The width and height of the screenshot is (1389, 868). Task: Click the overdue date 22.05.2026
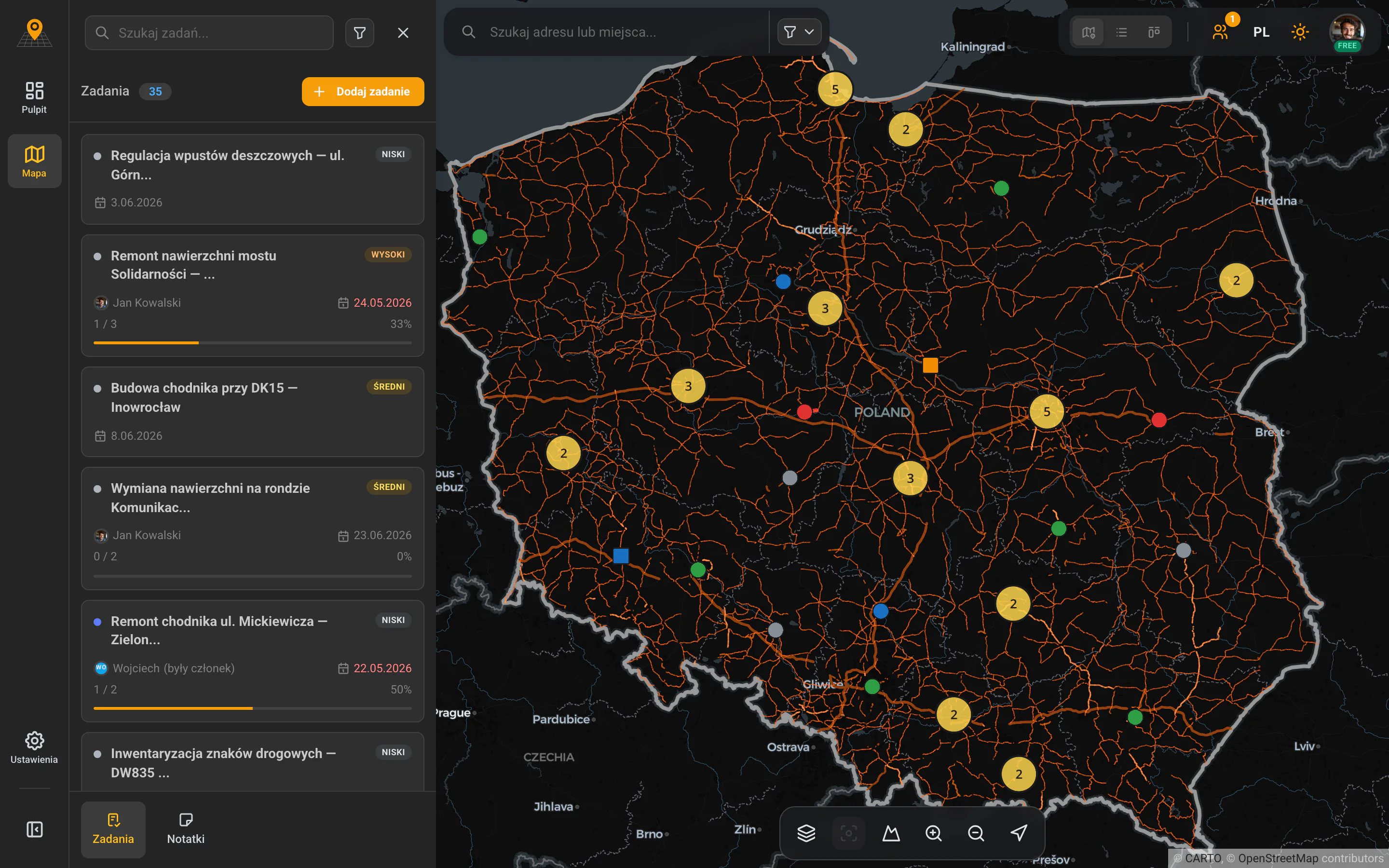[382, 668]
